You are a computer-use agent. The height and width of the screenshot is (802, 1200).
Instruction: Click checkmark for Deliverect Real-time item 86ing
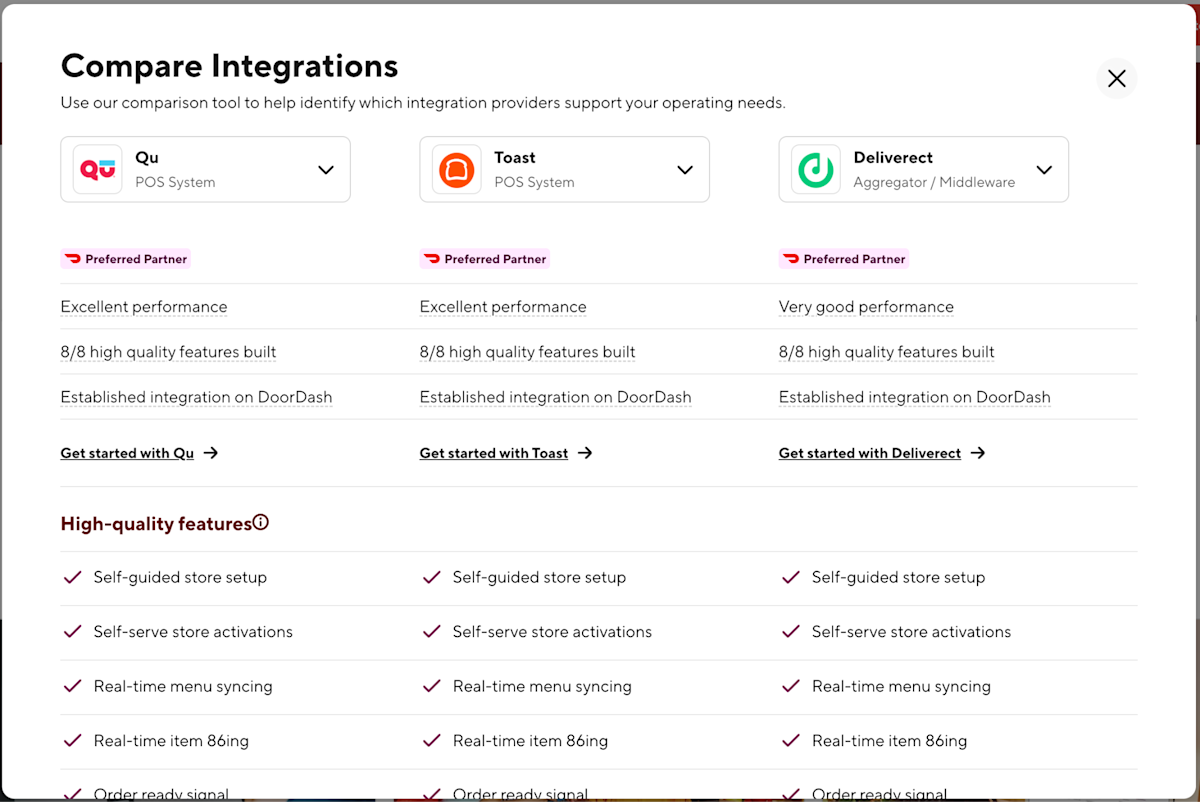click(x=790, y=741)
